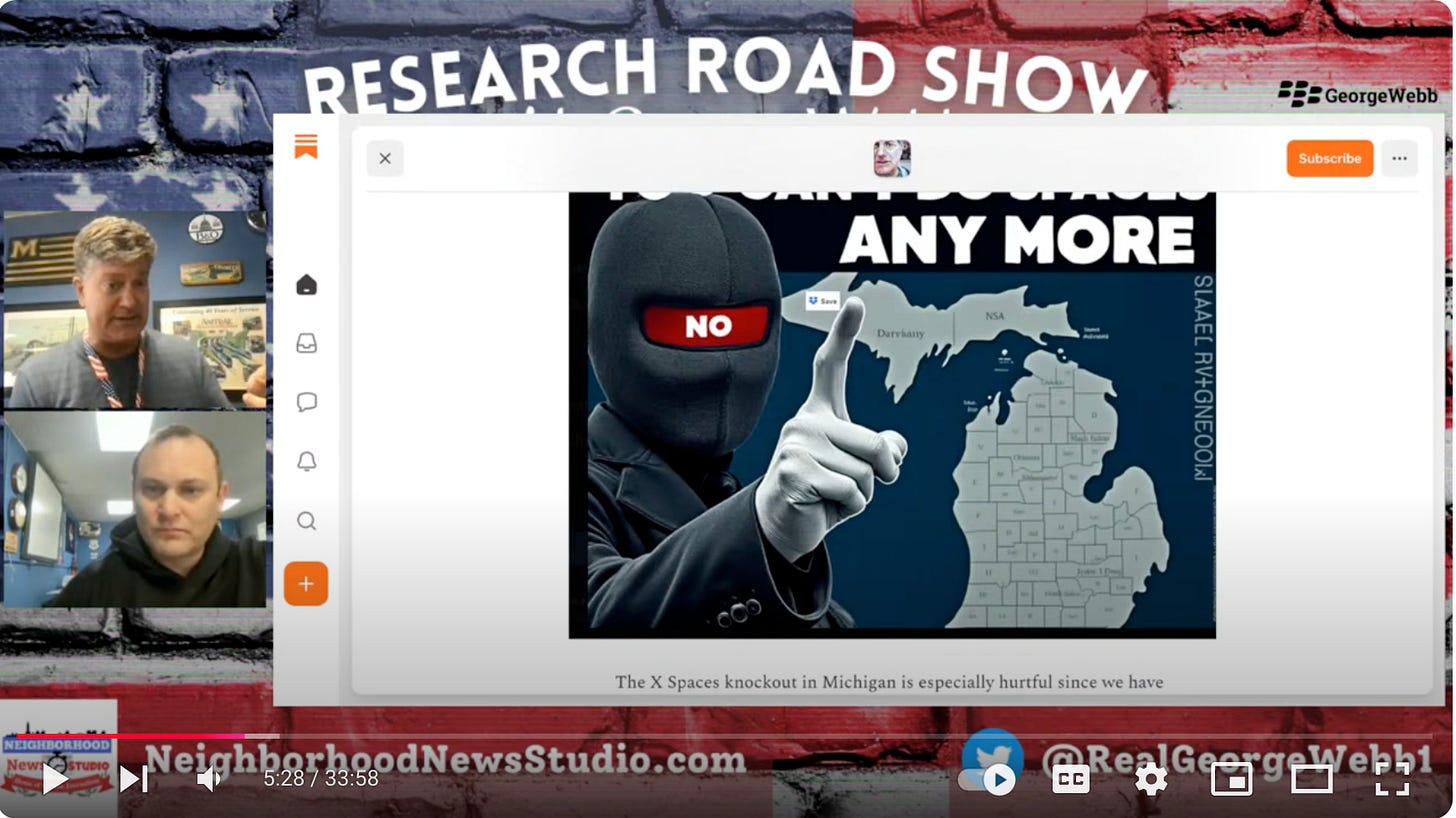The width and height of the screenshot is (1456, 818).
Task: Play the video
Action: tap(54, 778)
